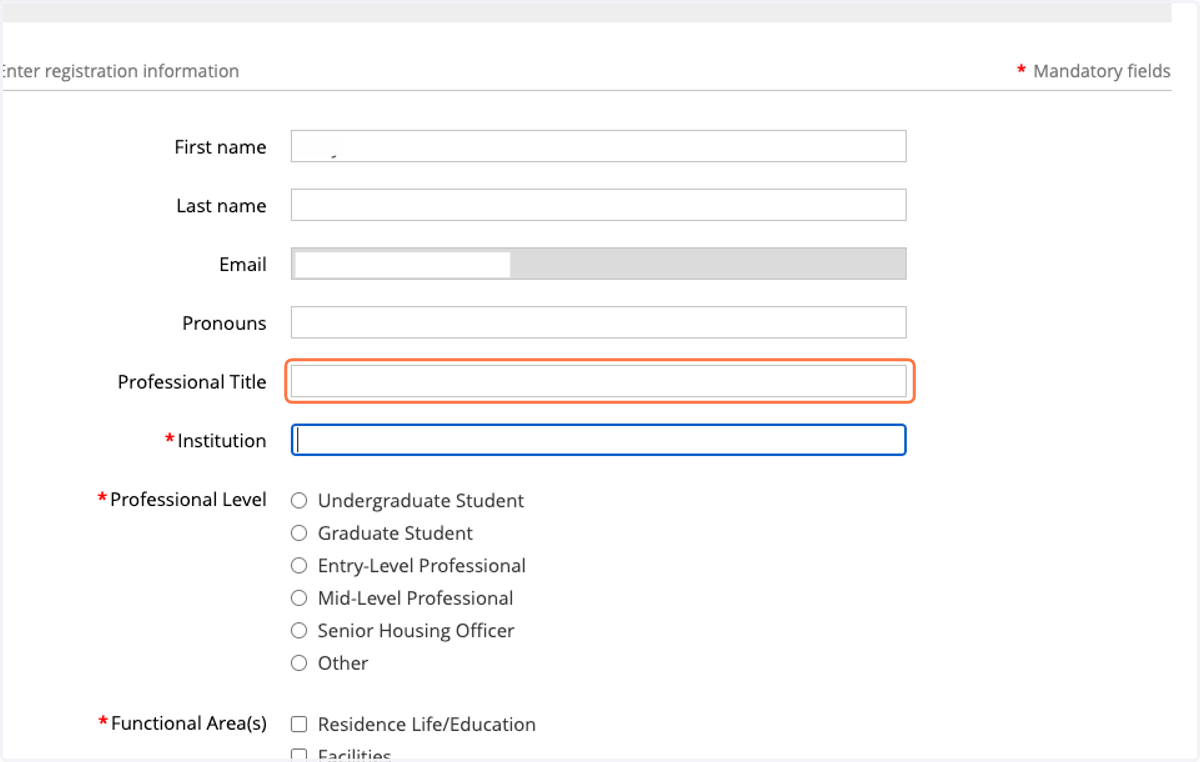Screen dimensions: 1200x762
Task: Click the Enter registration information heading
Action: tap(119, 71)
